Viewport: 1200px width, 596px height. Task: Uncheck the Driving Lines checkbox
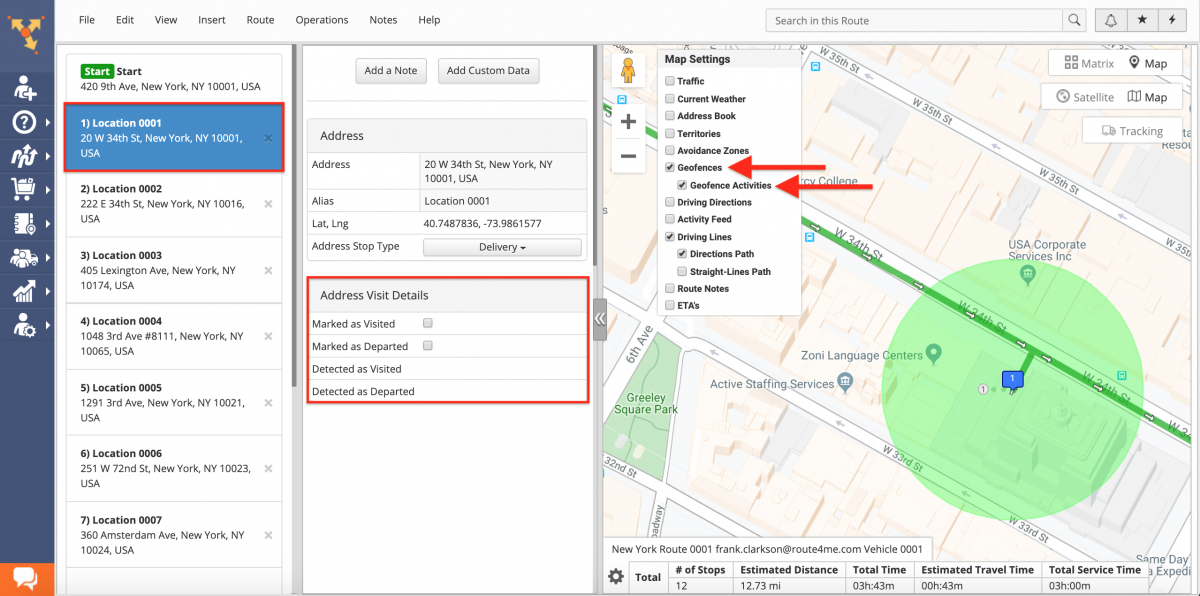(x=670, y=237)
